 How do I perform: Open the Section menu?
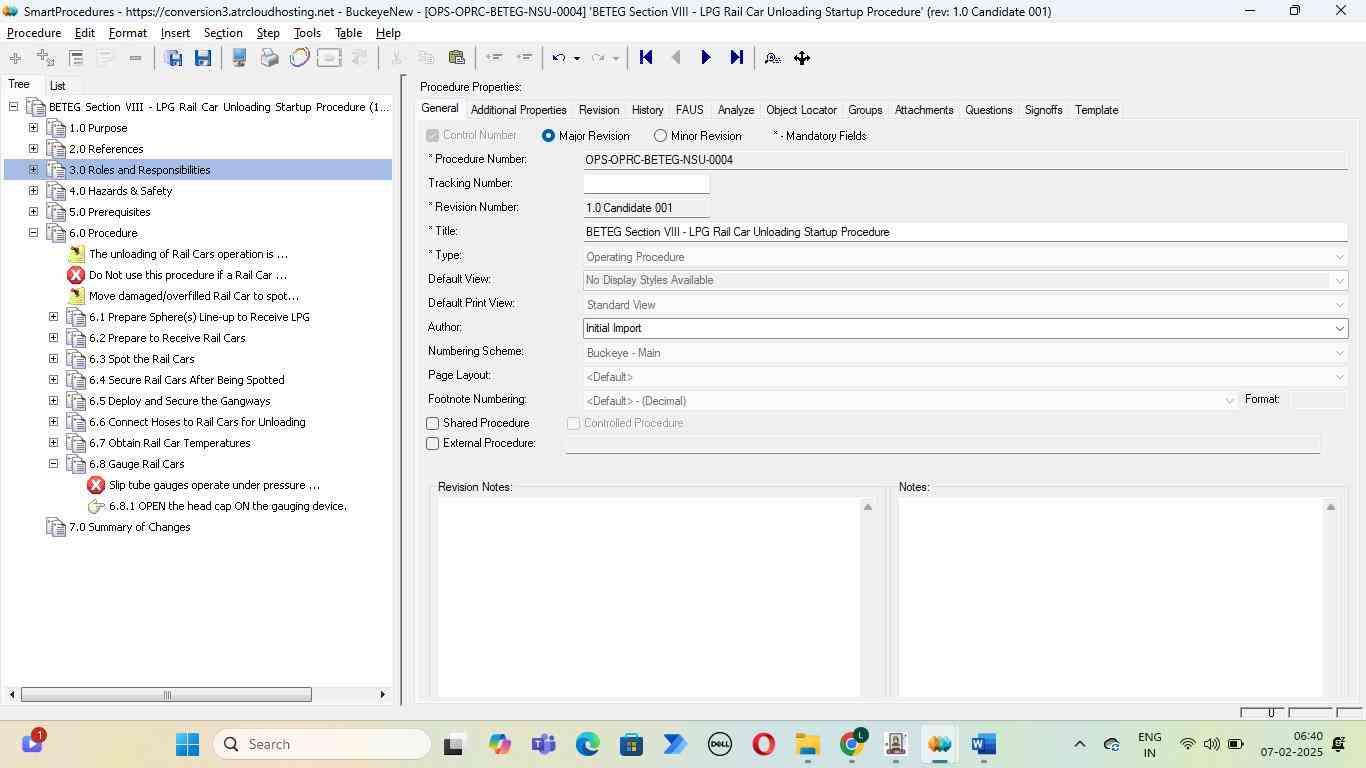pos(223,33)
